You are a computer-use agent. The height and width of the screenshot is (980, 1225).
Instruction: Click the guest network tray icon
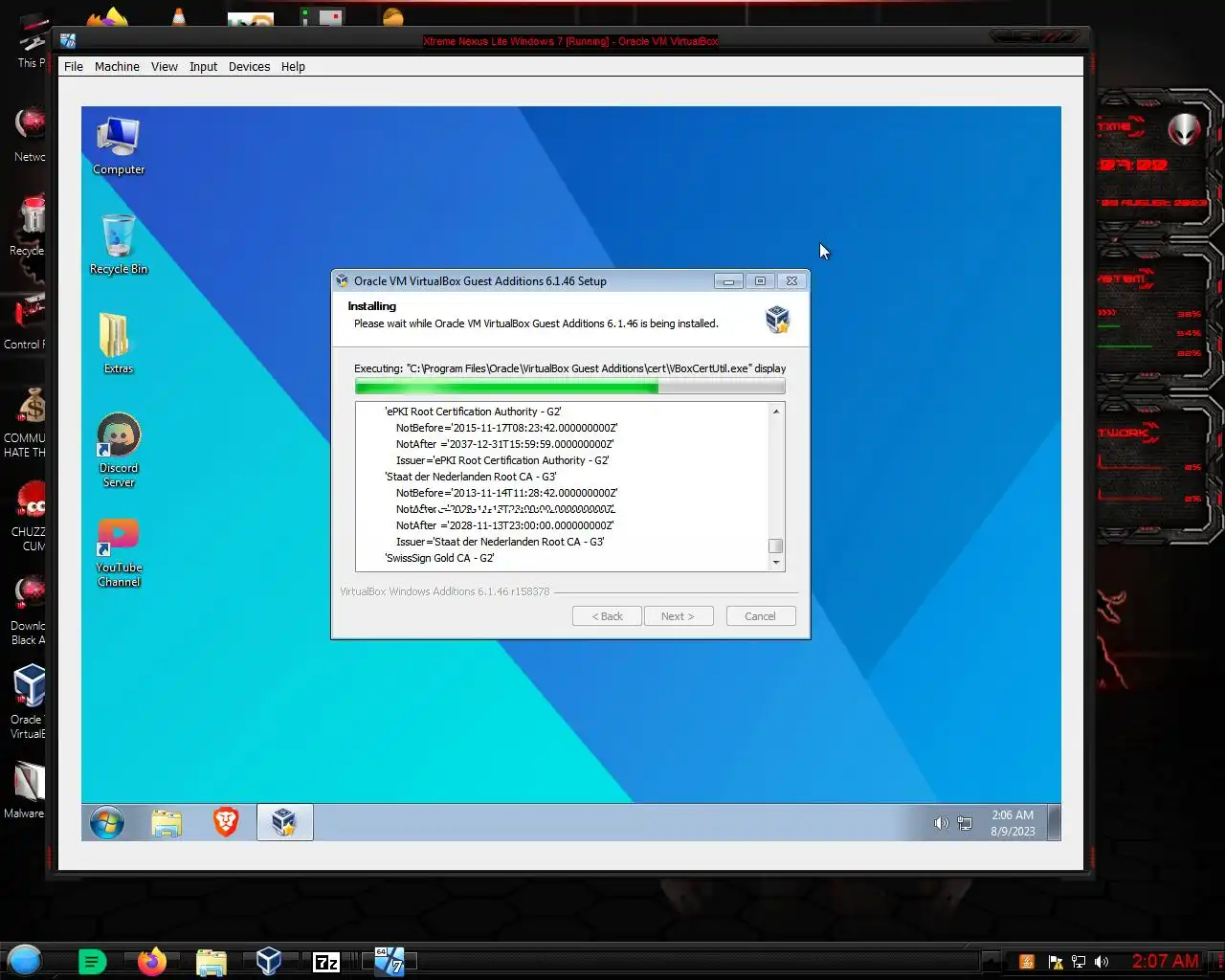pos(965,823)
